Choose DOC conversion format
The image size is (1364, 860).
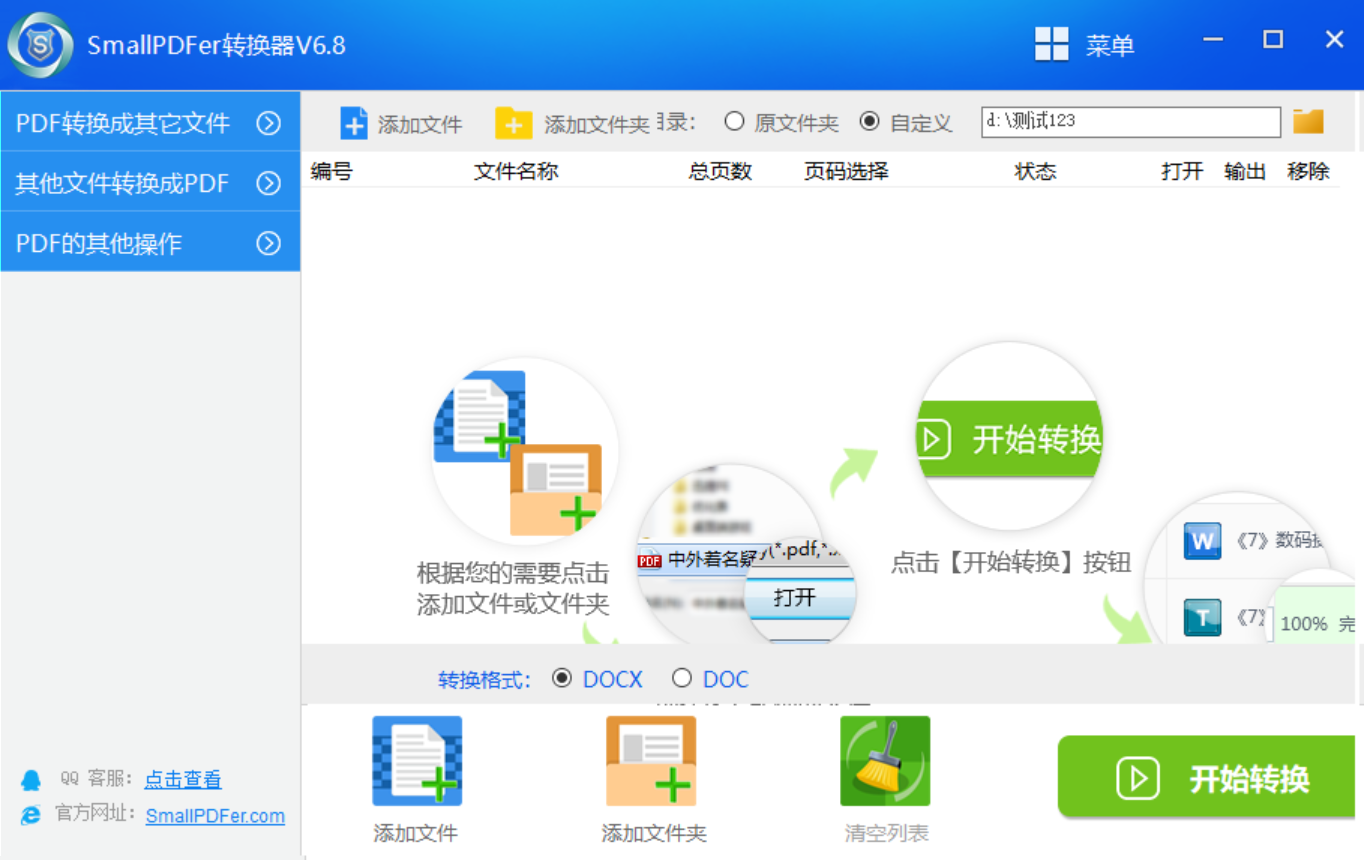click(x=710, y=679)
